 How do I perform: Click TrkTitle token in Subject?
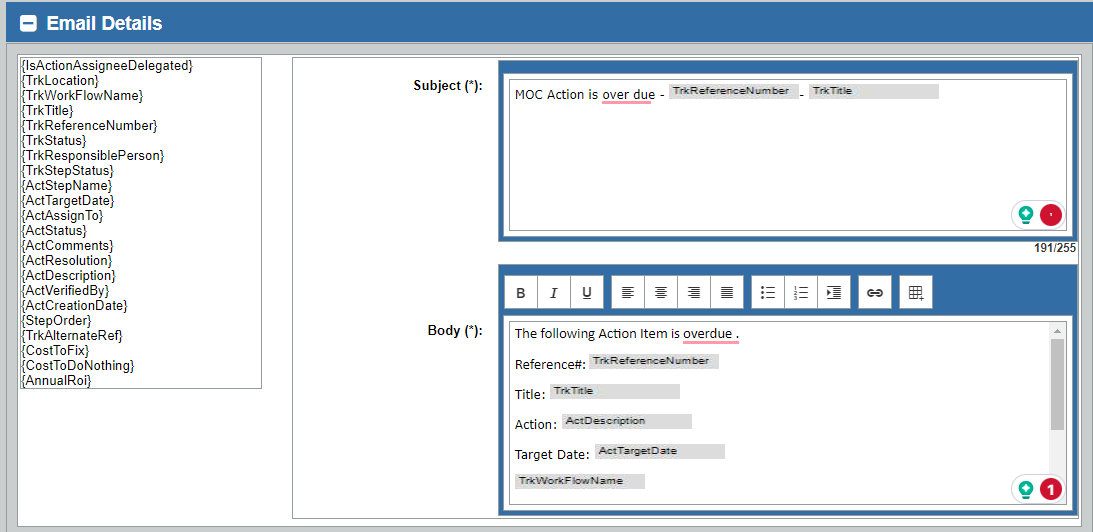pyautogui.click(x=873, y=91)
